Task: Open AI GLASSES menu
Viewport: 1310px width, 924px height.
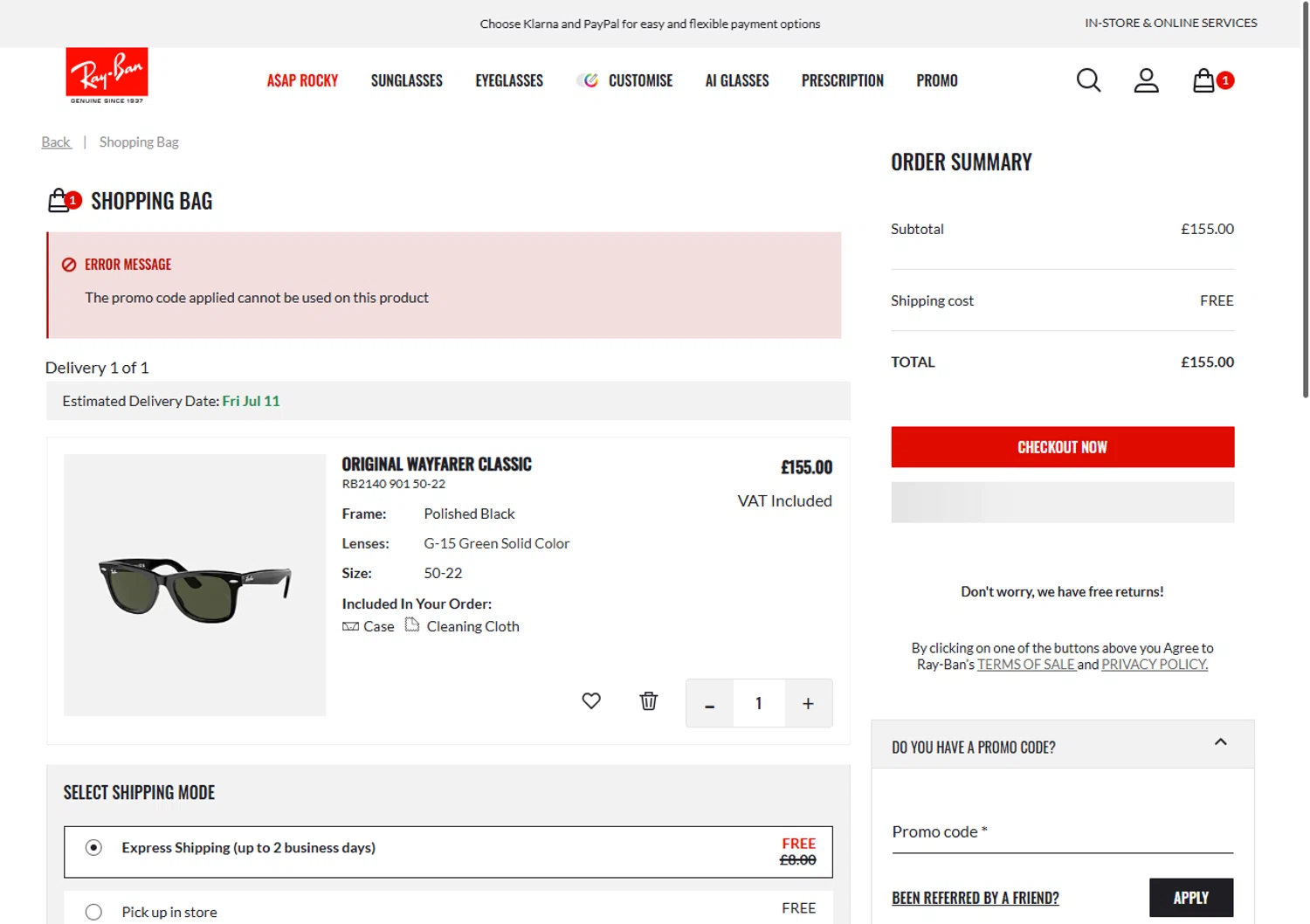Action: click(x=737, y=80)
